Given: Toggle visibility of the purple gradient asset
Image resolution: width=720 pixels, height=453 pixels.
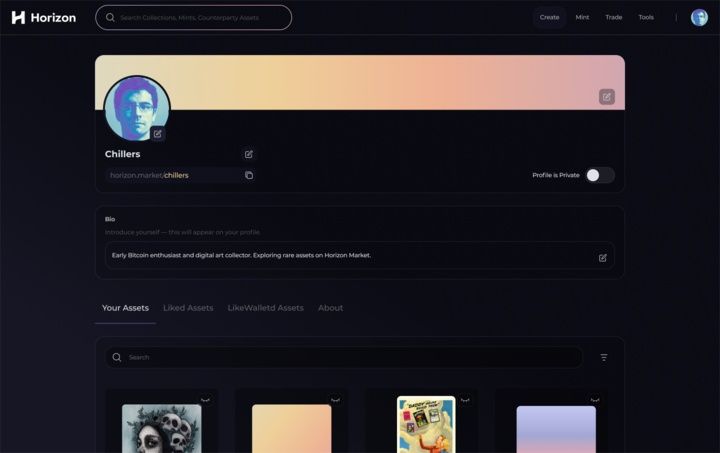Looking at the screenshot, I should [595, 400].
